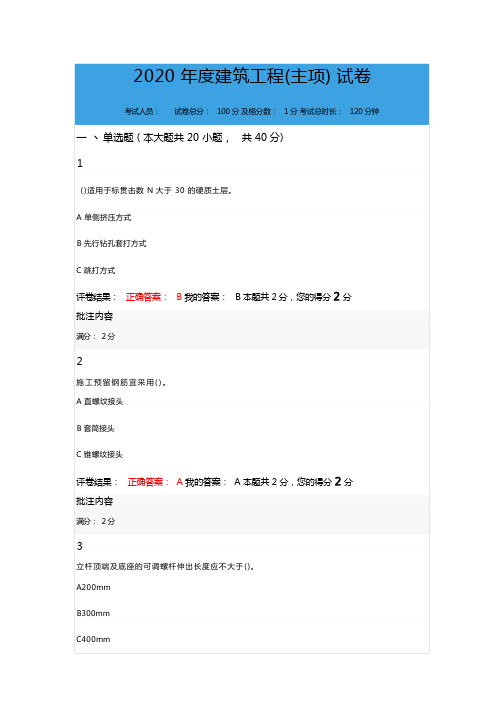The height and width of the screenshot is (713, 504).
Task: Click the red 正确答案 label under question 1
Action: pyautogui.click(x=146, y=297)
